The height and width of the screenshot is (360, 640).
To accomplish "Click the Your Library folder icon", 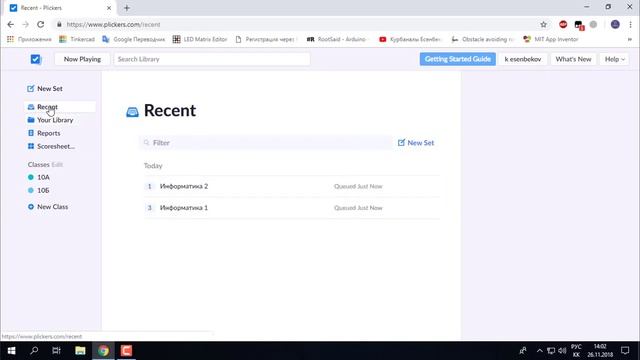I will 31,120.
